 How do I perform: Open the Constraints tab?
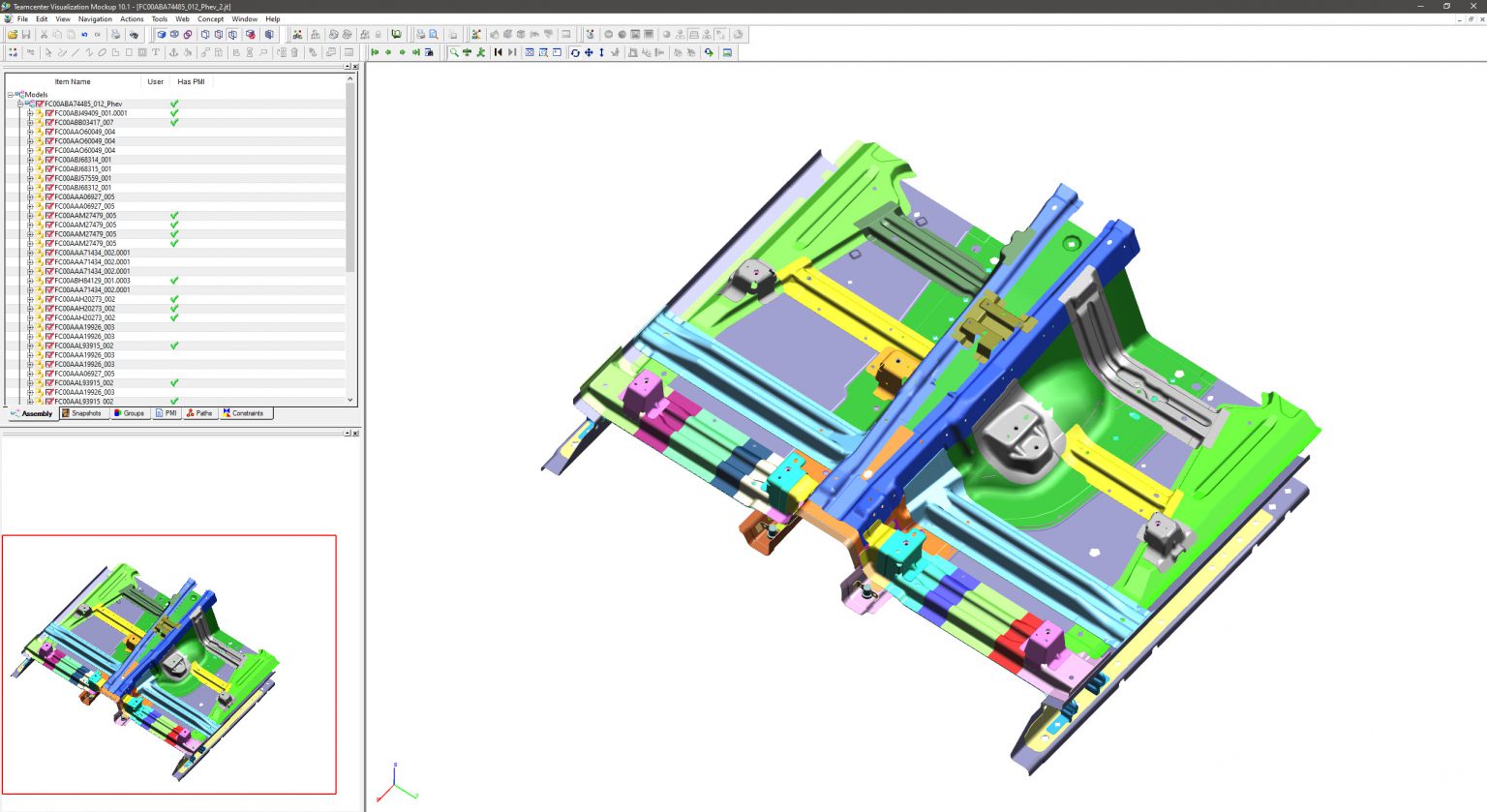click(245, 413)
